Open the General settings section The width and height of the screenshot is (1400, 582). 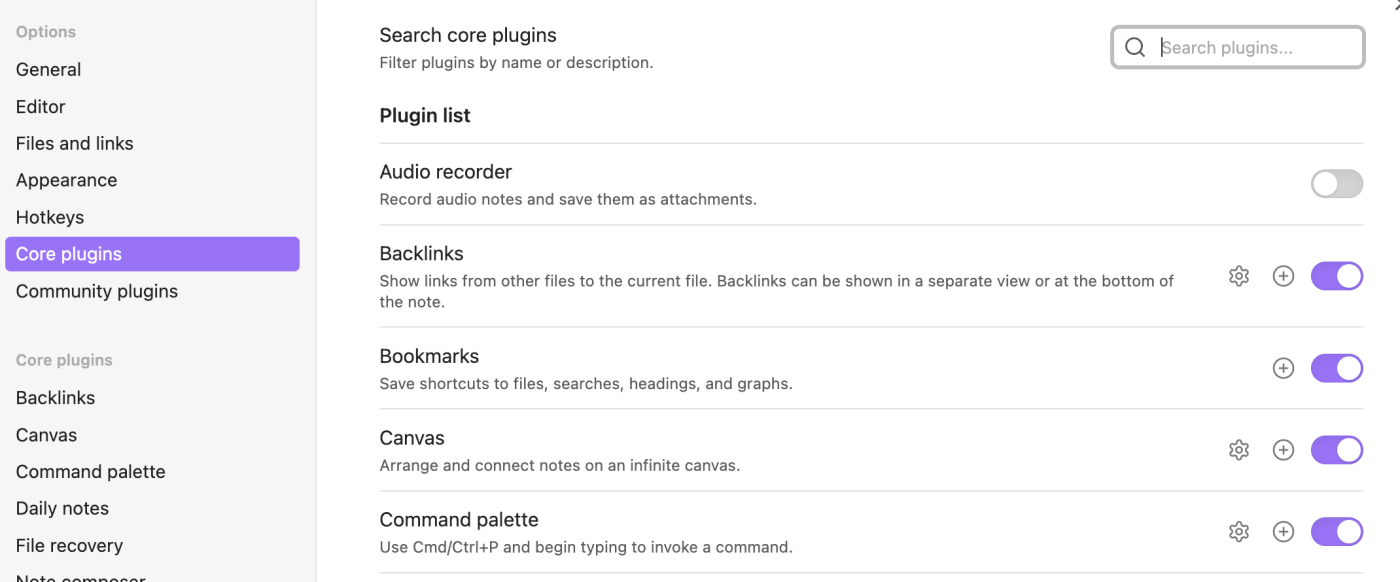48,69
